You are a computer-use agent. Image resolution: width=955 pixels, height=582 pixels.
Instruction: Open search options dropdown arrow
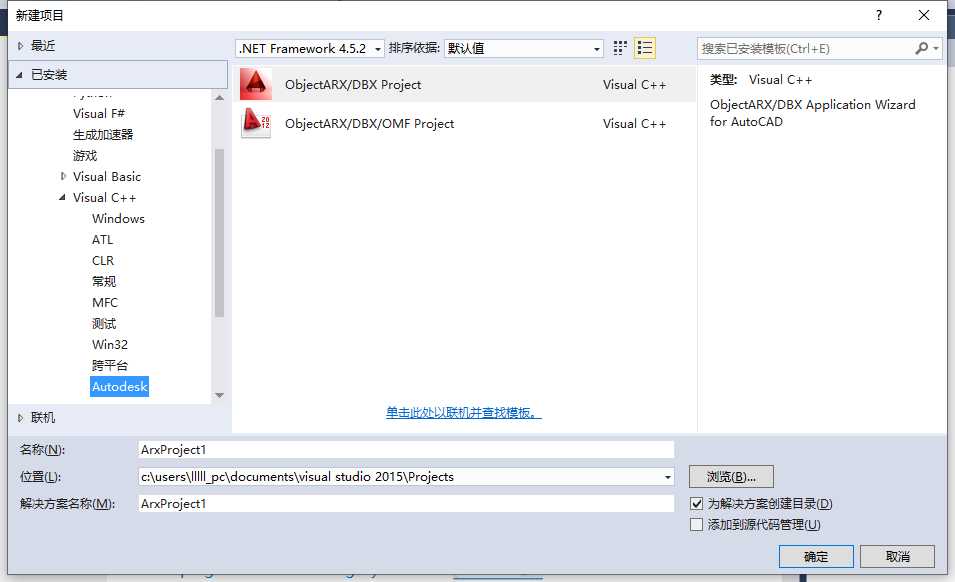936,48
